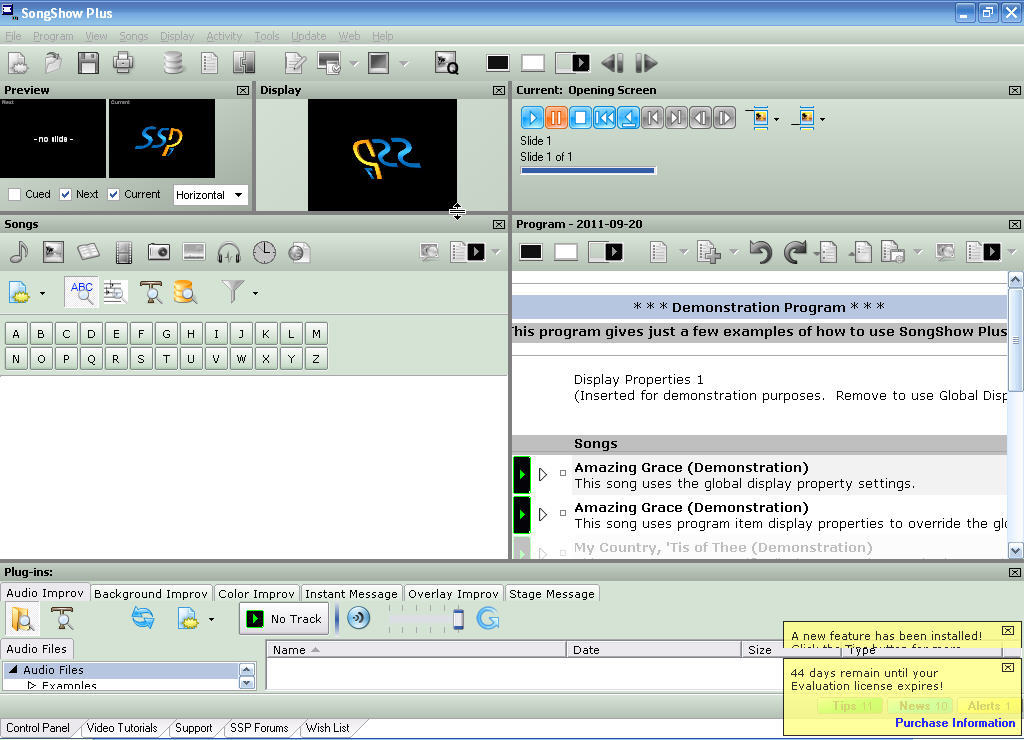Click the ABC title search icon

82,292
